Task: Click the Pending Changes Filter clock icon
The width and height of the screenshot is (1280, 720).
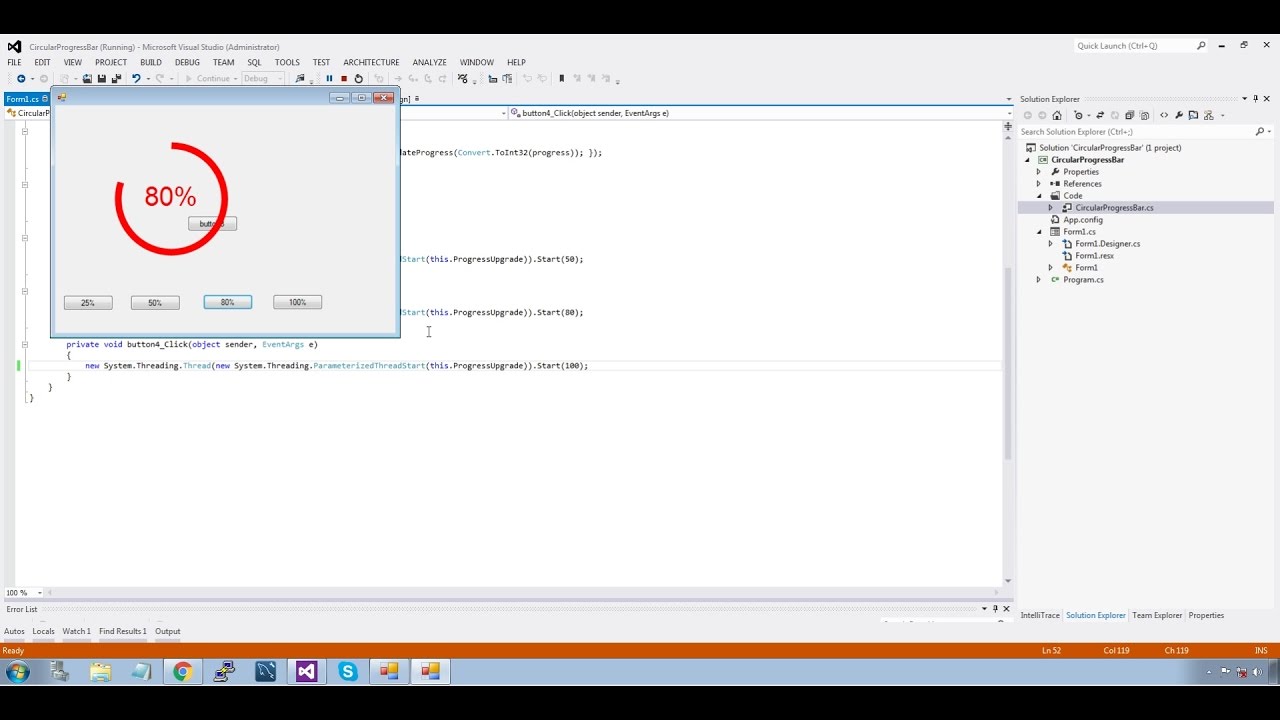Action: coord(1079,115)
